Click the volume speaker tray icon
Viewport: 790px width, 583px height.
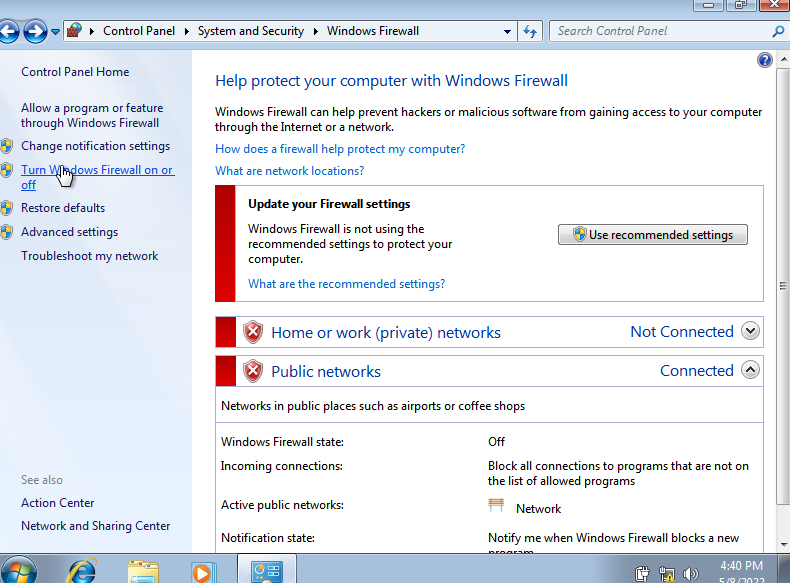691,574
